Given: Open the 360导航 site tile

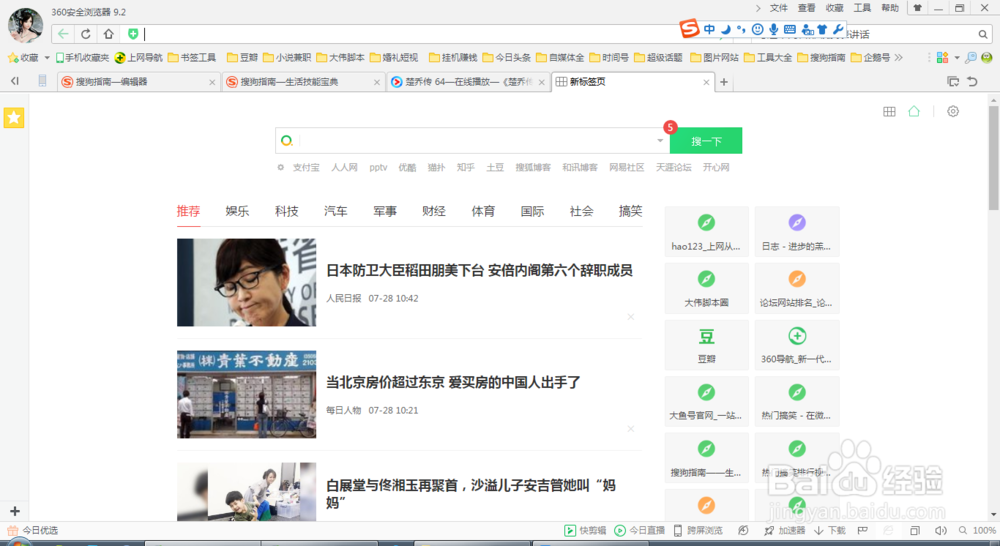Looking at the screenshot, I should [797, 344].
